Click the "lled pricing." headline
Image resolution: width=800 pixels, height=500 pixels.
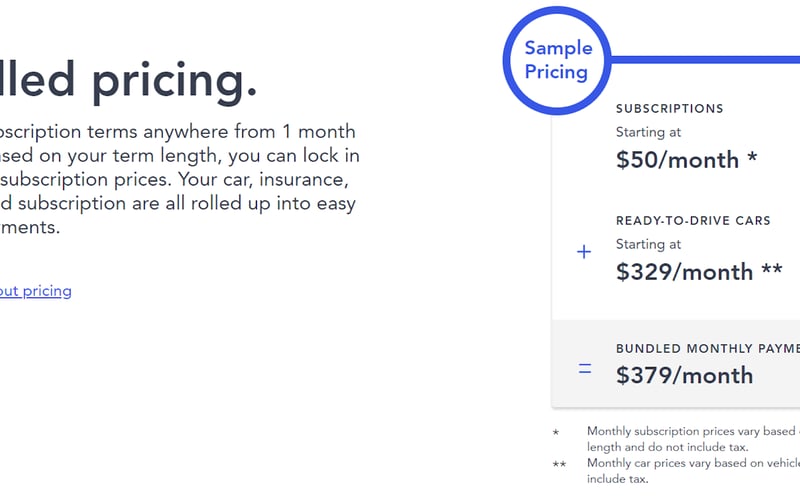coord(128,82)
